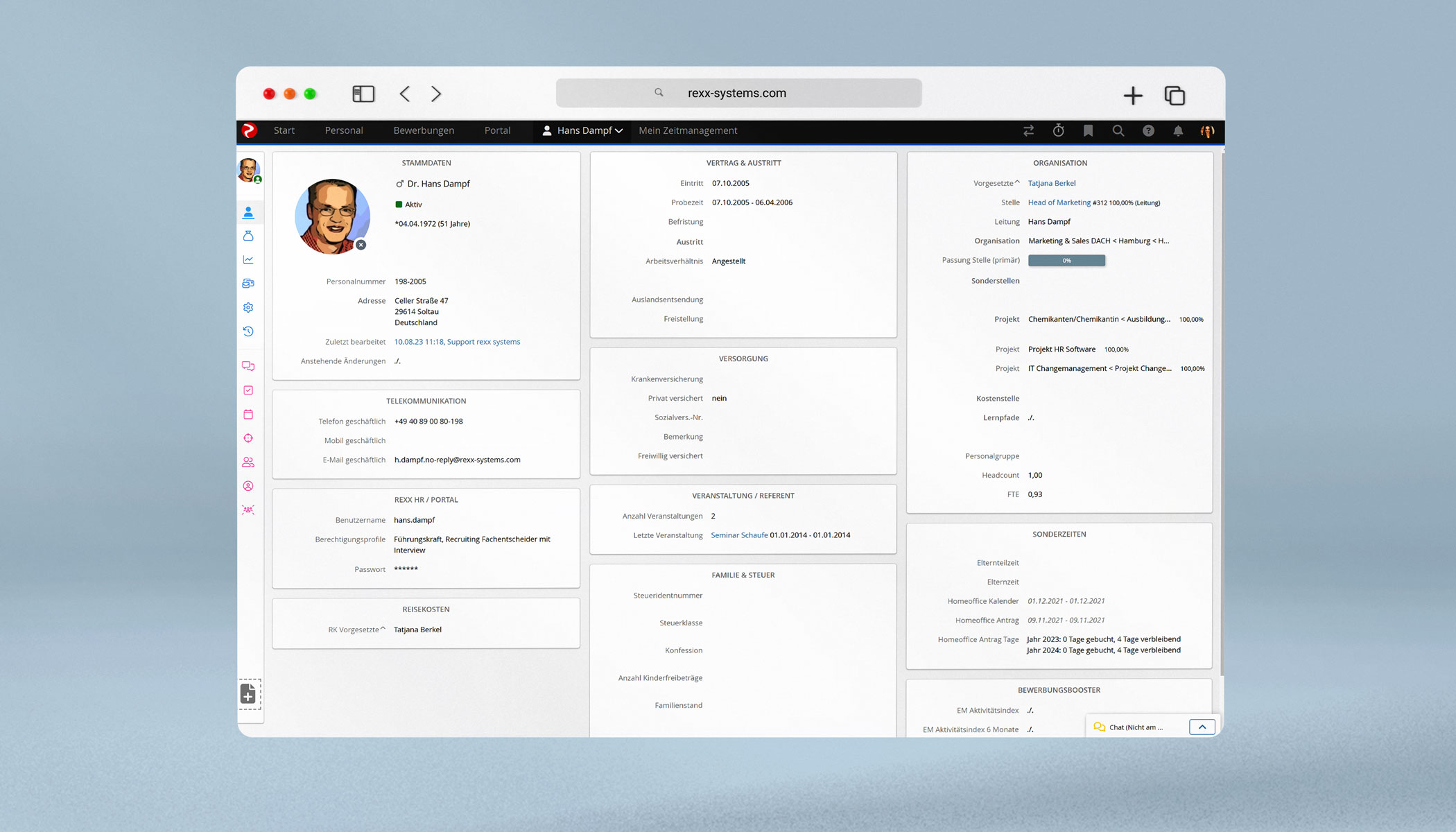Open the stopwatch time tracking icon

click(x=1058, y=130)
